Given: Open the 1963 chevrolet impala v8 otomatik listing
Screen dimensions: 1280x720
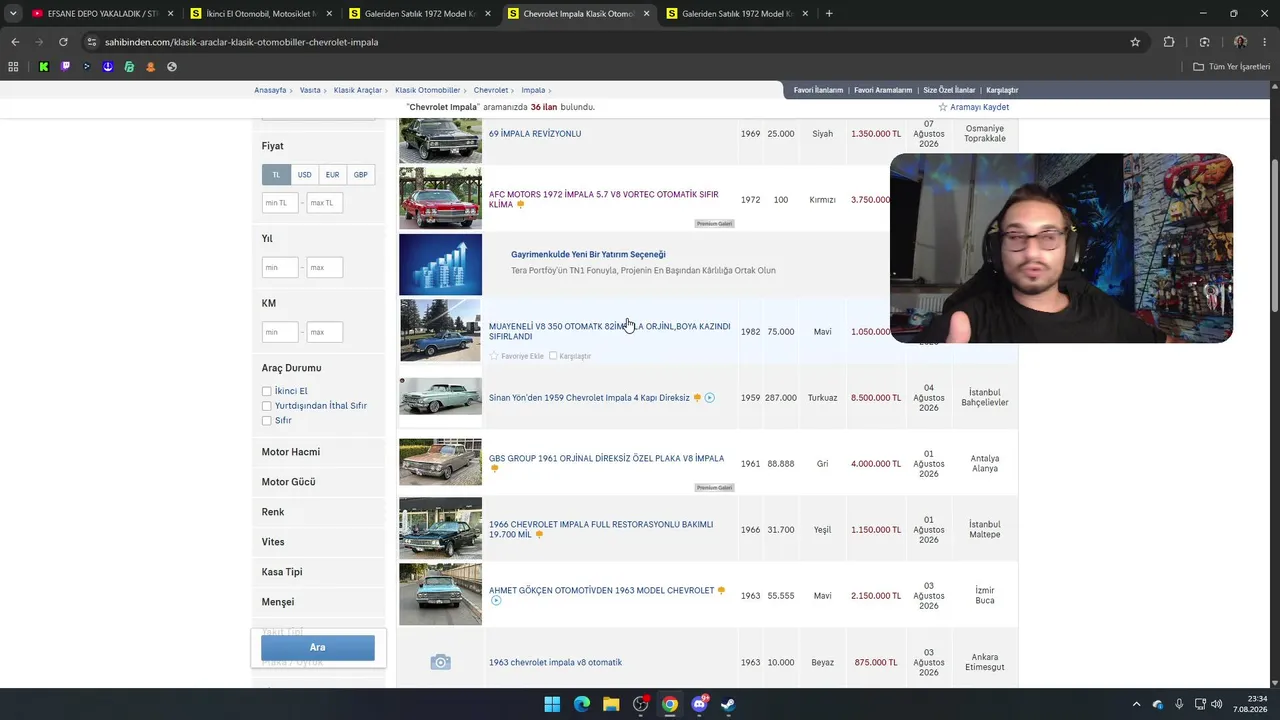Looking at the screenshot, I should pyautogui.click(x=555, y=662).
